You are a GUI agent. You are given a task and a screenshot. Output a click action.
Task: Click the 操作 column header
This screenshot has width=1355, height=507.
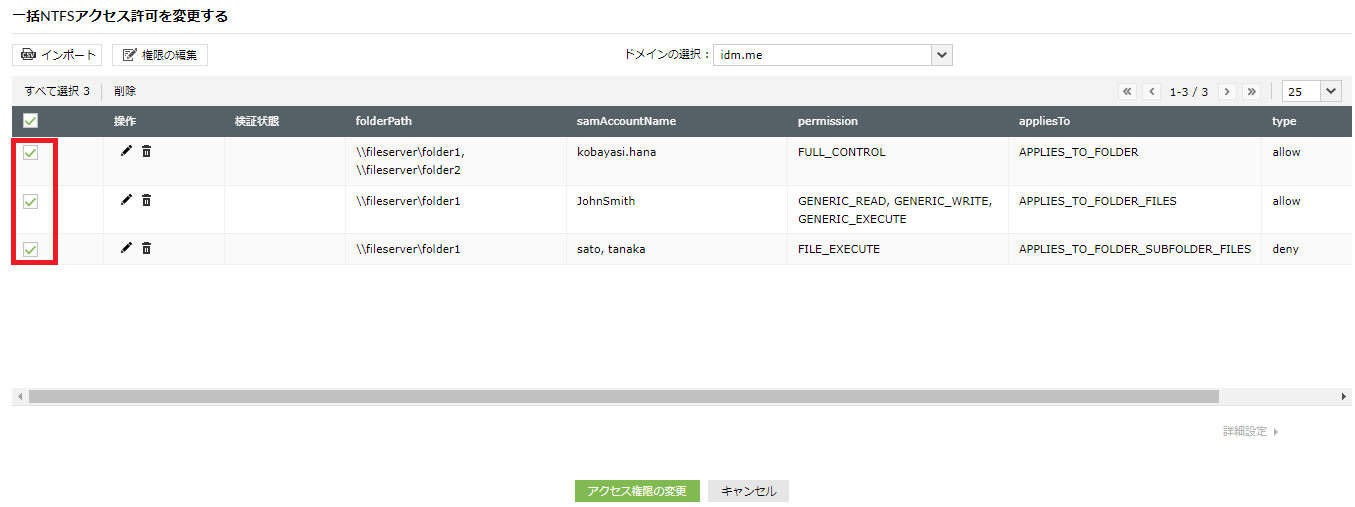coord(125,121)
